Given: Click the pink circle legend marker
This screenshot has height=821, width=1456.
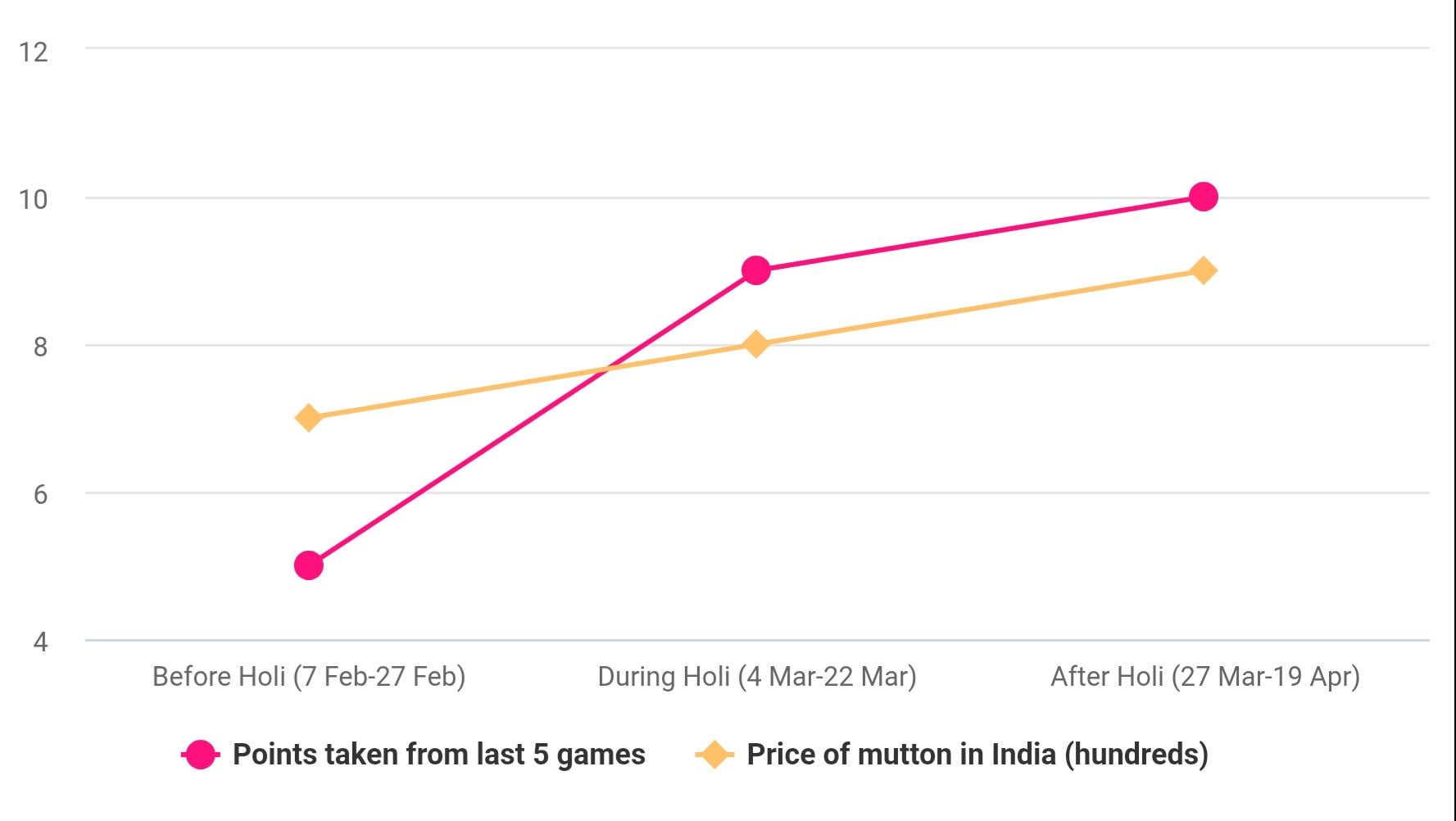Looking at the screenshot, I should (x=200, y=755).
